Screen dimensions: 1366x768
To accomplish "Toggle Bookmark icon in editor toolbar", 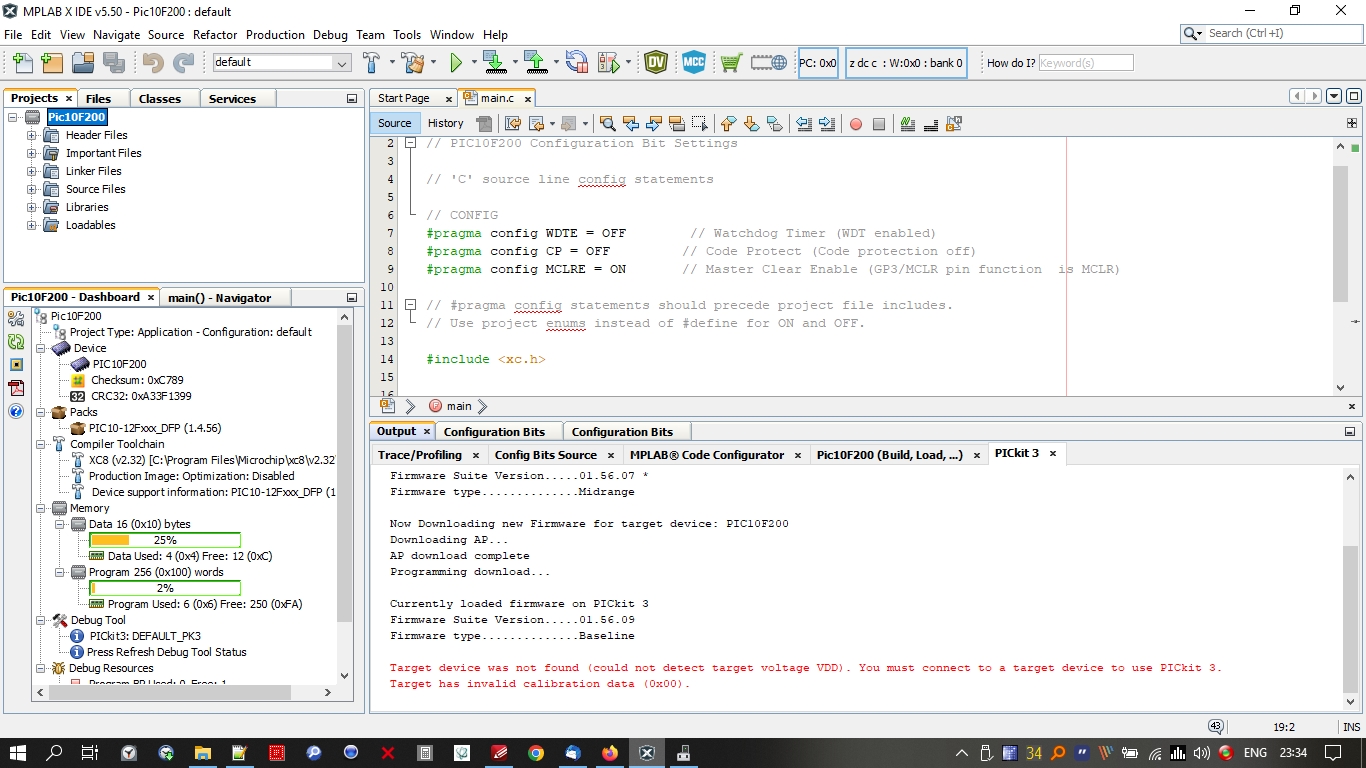I will [774, 124].
